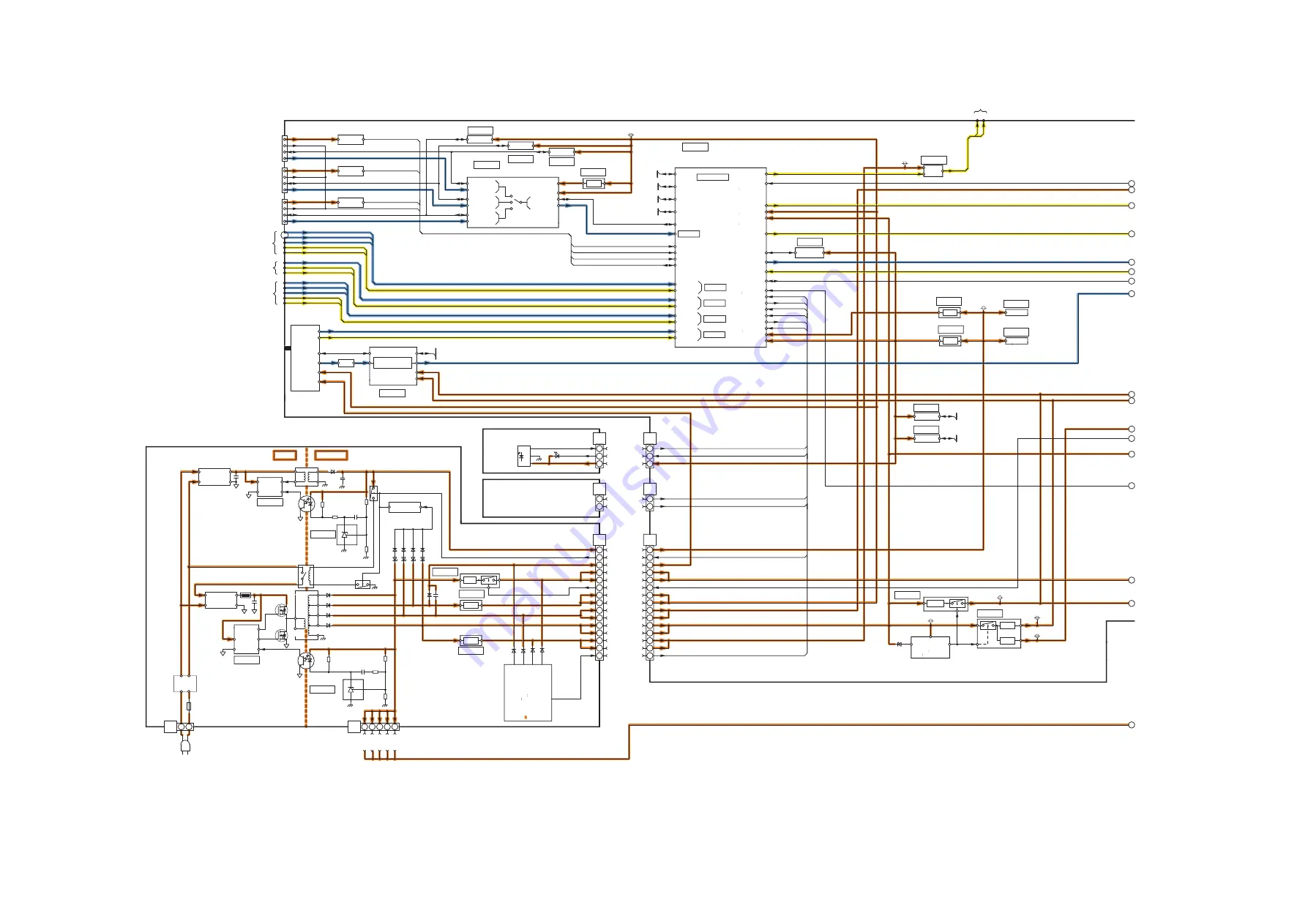Click the curly brace above the yellow lines
1308x924 pixels.
coord(980,112)
